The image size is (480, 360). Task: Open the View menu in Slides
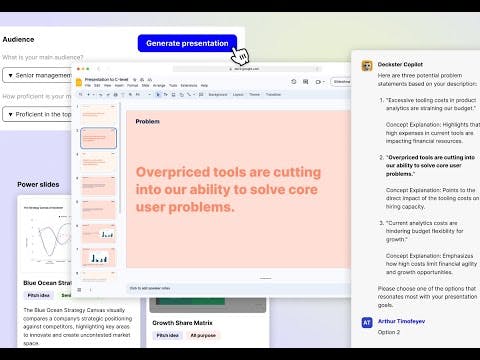click(107, 86)
